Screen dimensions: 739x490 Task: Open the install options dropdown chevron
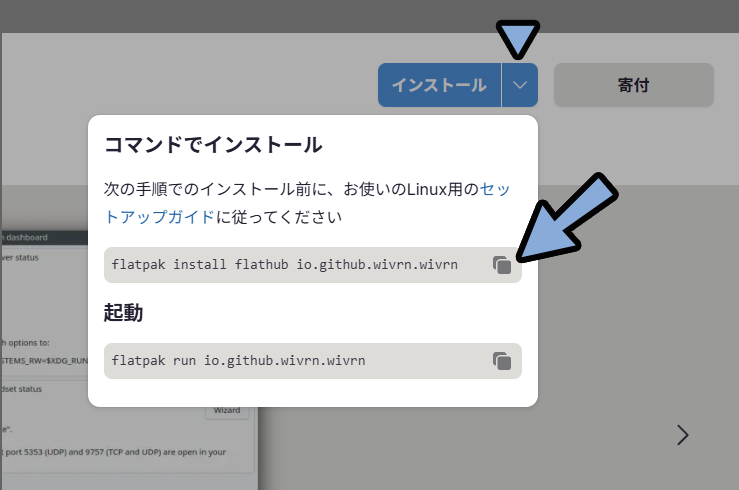(520, 85)
